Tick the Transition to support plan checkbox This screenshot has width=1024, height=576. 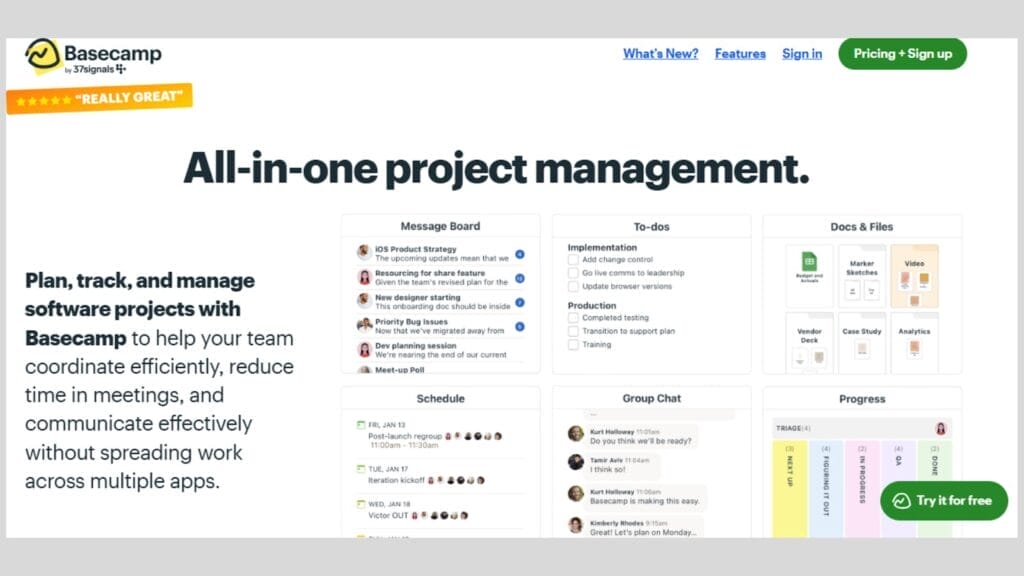pos(573,331)
